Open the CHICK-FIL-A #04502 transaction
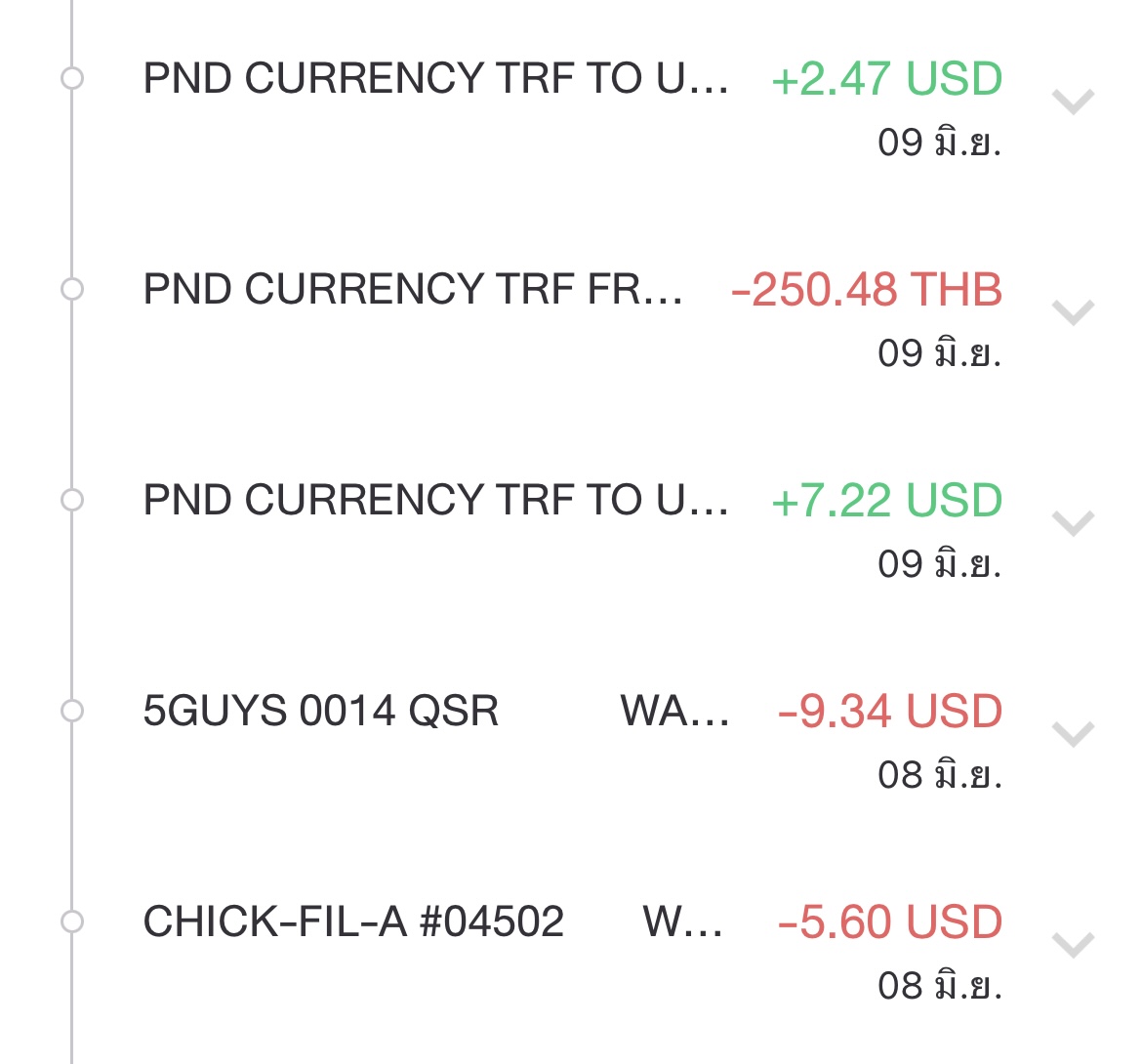Image resolution: width=1142 pixels, height=1064 pixels. [353, 921]
